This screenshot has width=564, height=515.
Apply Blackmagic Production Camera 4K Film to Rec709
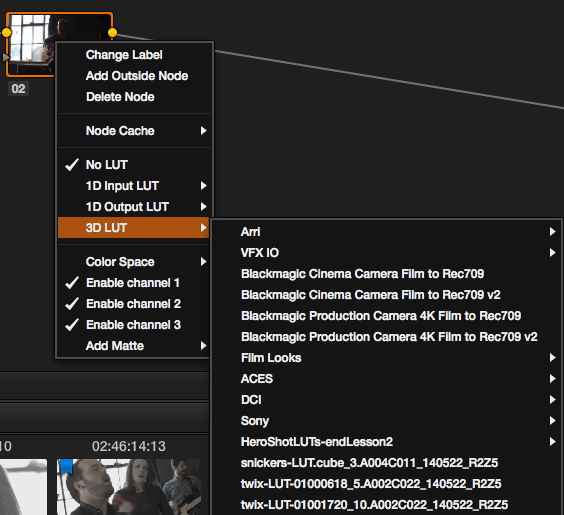point(386,316)
